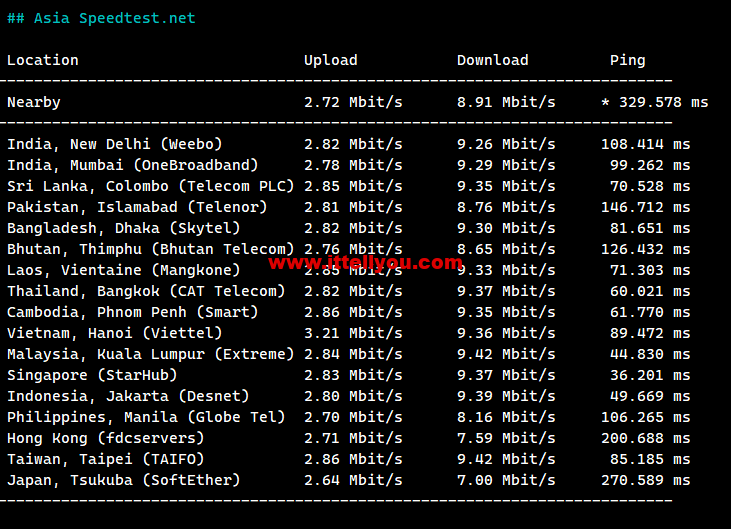Select 'Thailand, Bangkok (CAT Telecom)' text
The width and height of the screenshot is (731, 529).
[146, 291]
